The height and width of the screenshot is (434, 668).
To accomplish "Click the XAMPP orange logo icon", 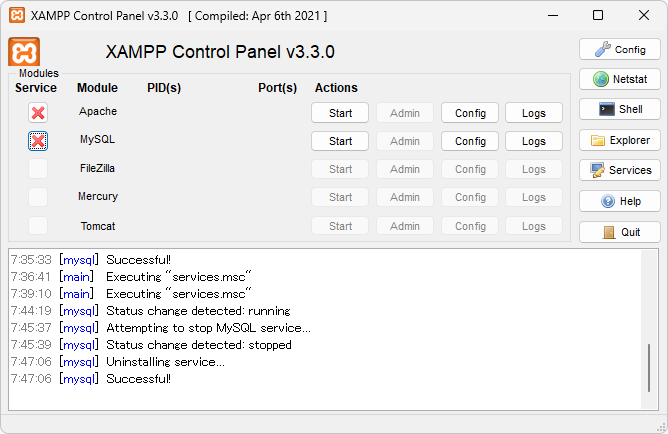I will 24,52.
